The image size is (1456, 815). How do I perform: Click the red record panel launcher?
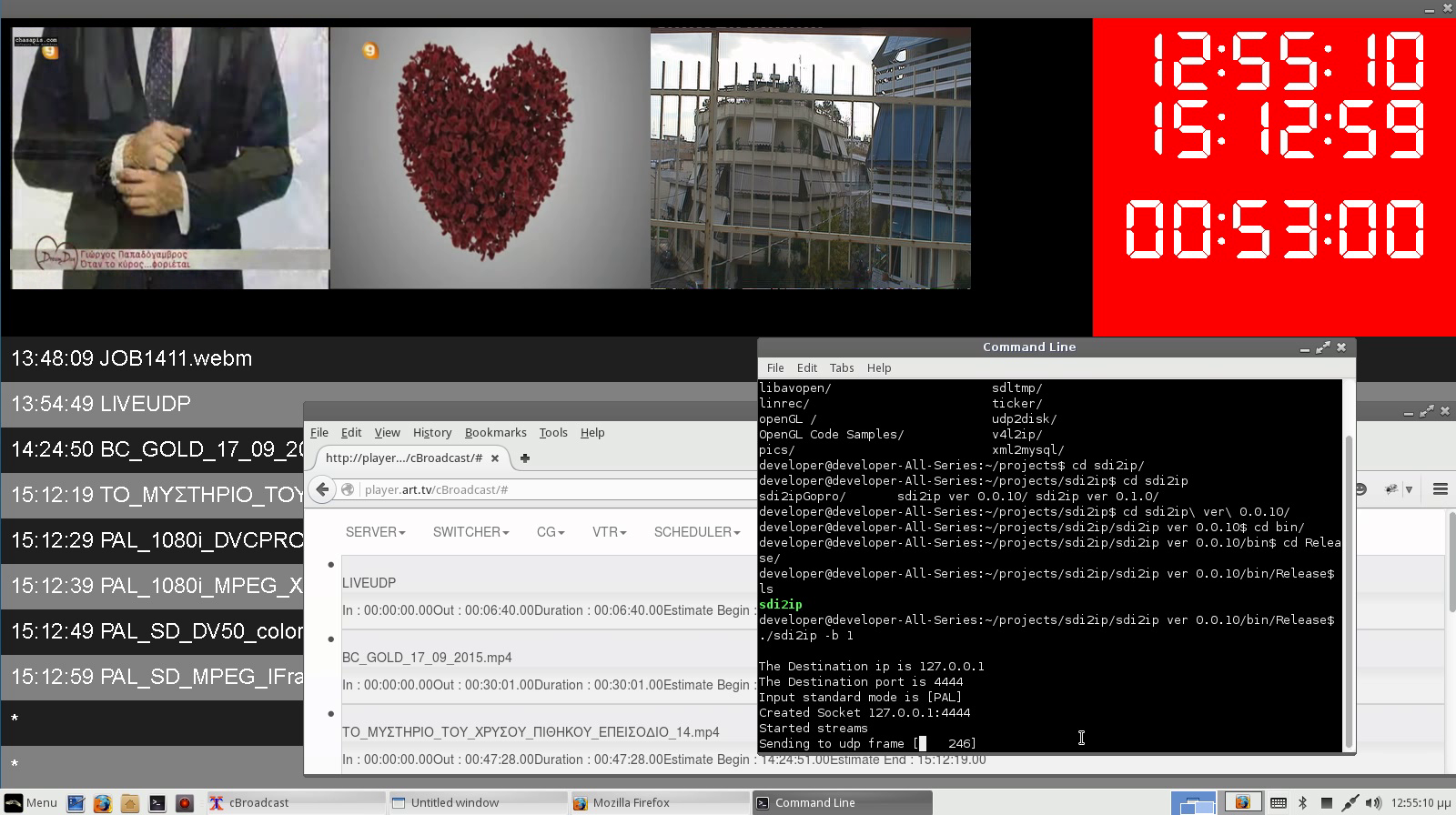coord(184,803)
